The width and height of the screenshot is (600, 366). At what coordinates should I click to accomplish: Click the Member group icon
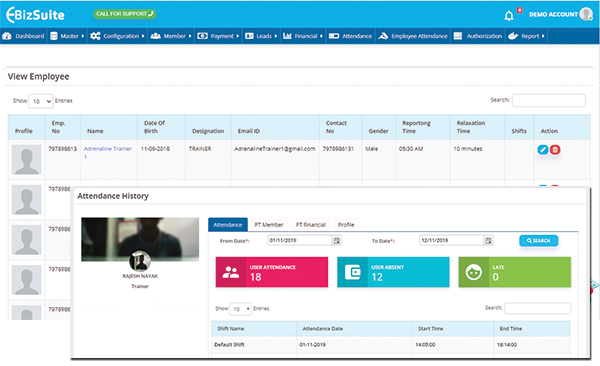click(x=155, y=36)
